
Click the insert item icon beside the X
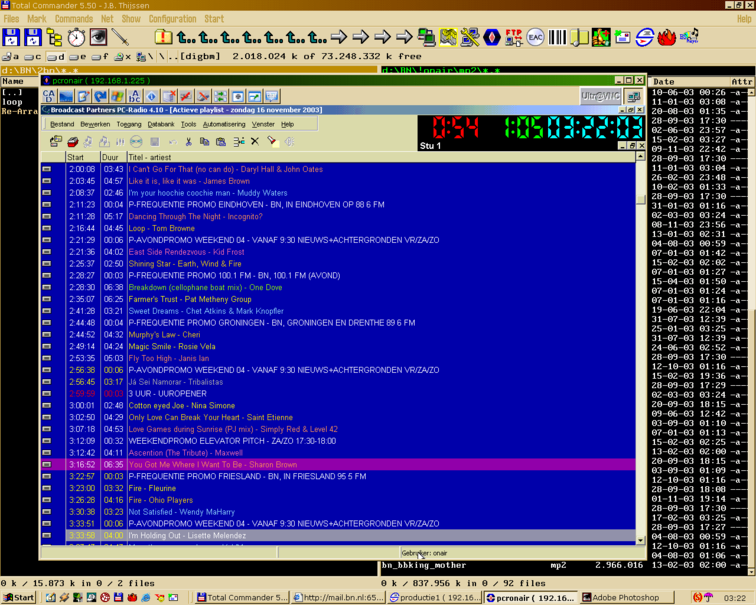[239, 142]
